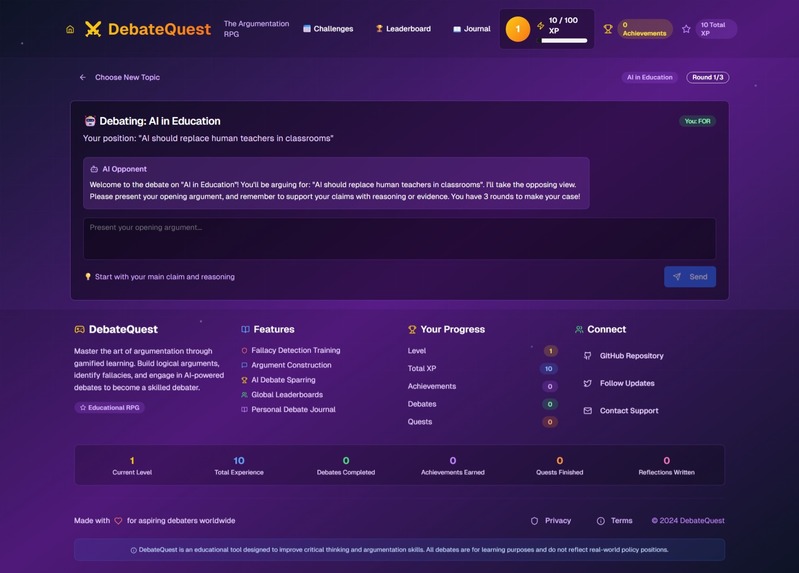Open the Privacy link

click(558, 521)
